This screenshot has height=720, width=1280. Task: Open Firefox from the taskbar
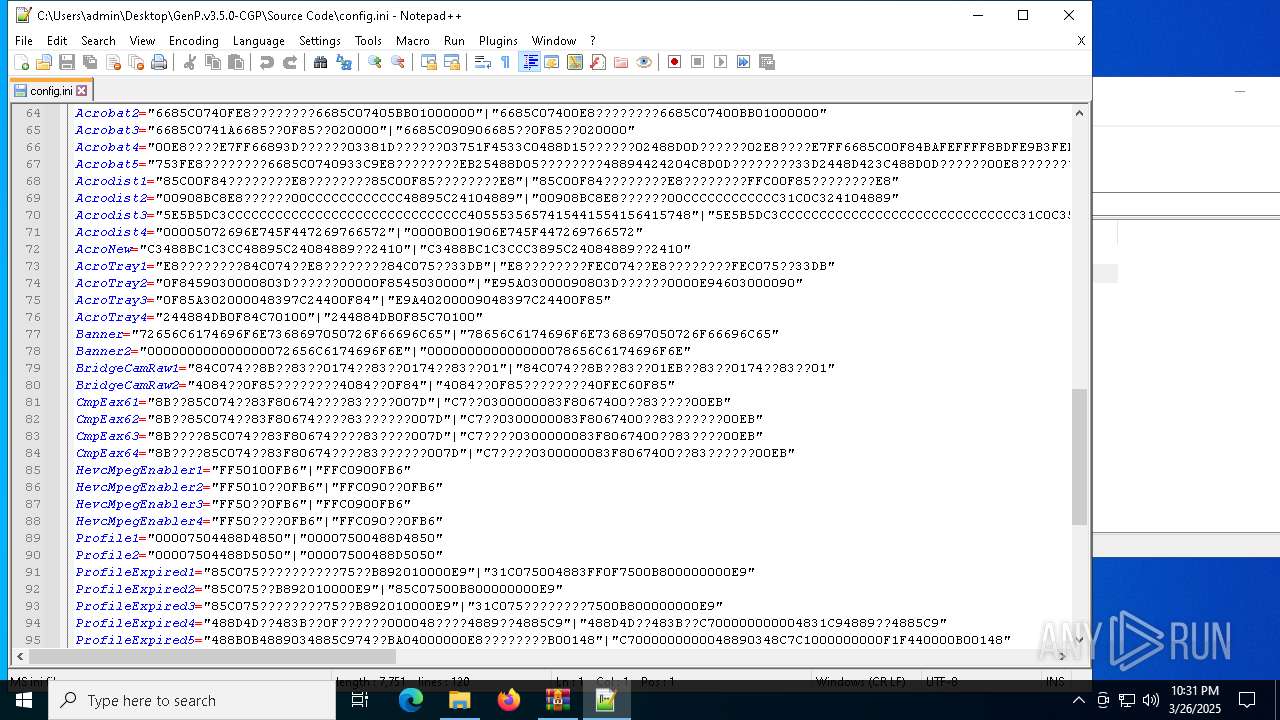point(509,700)
